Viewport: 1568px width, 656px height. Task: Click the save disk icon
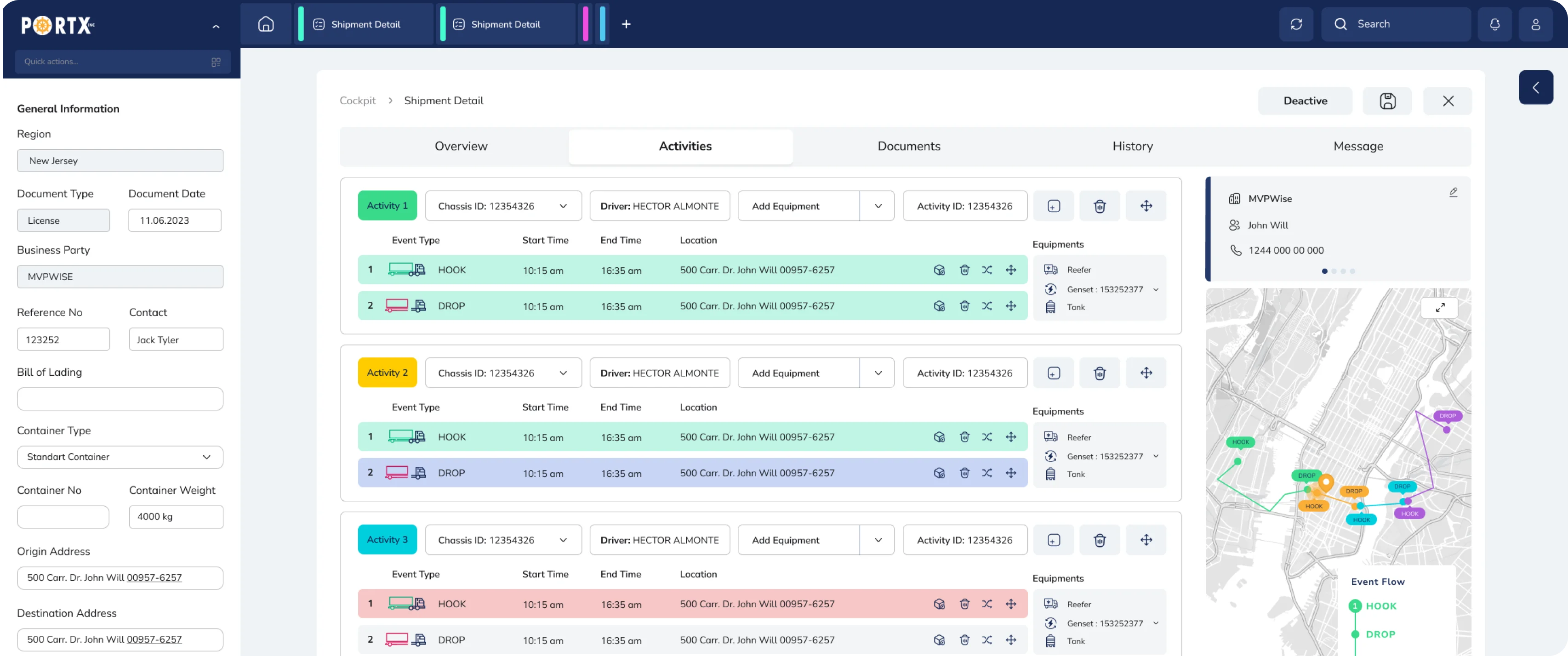click(1387, 101)
